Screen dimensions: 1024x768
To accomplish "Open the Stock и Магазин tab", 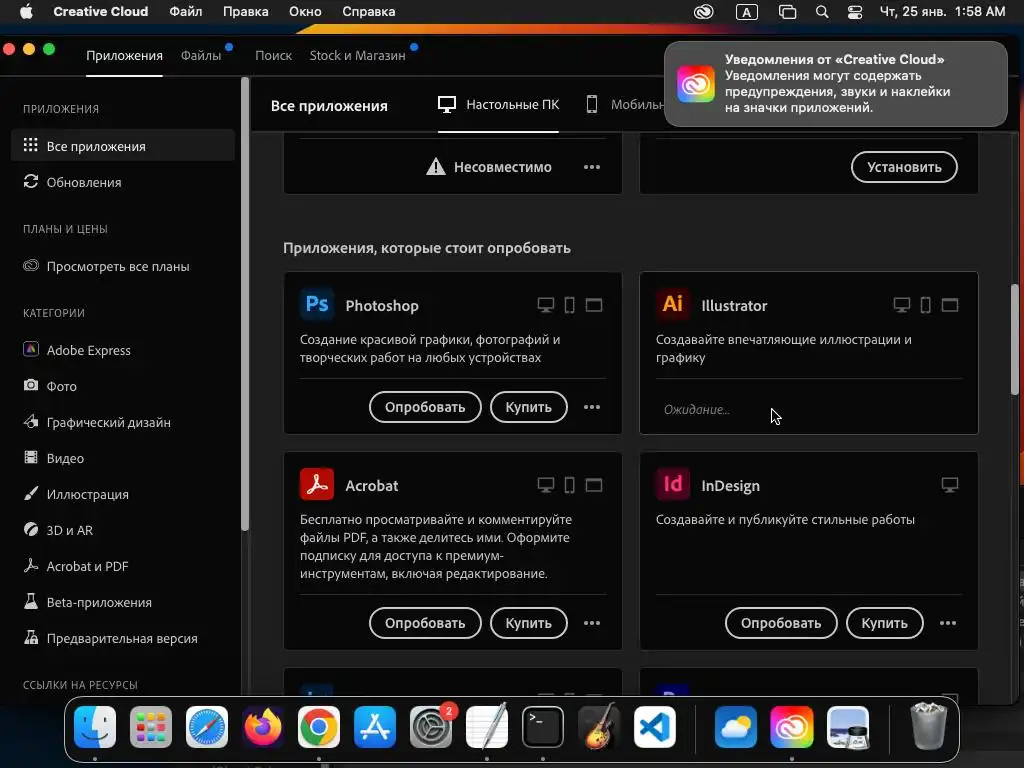I will (x=357, y=56).
